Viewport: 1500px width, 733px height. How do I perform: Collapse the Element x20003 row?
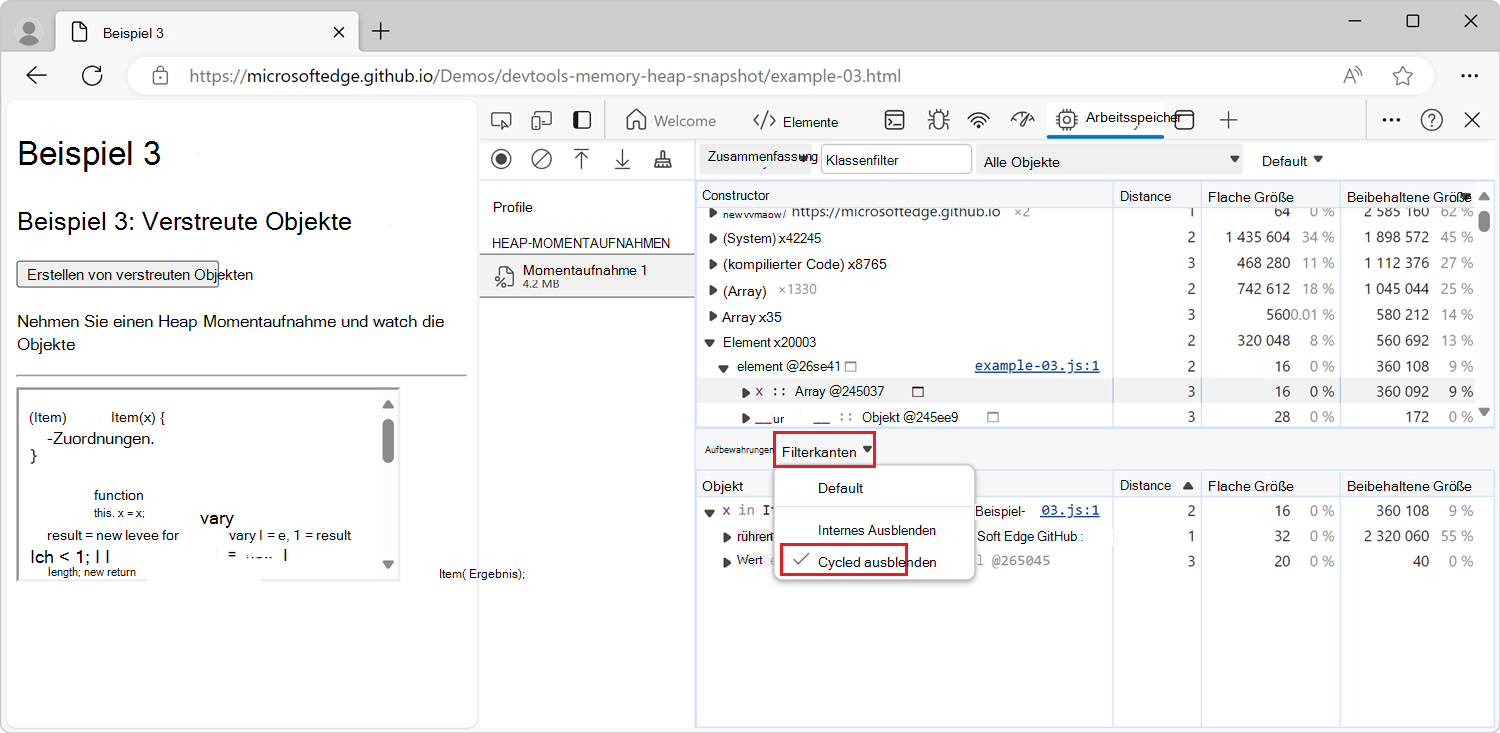710,342
